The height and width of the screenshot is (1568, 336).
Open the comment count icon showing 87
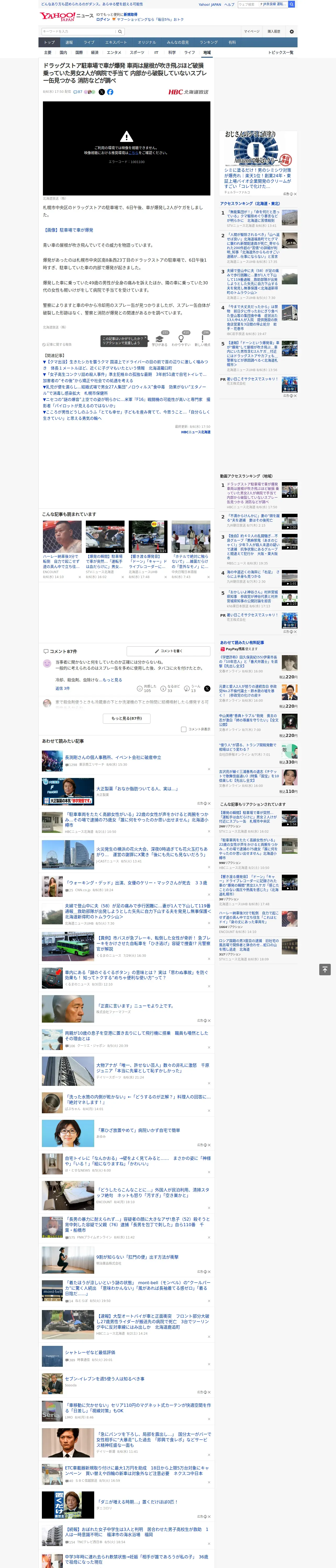[x=78, y=92]
